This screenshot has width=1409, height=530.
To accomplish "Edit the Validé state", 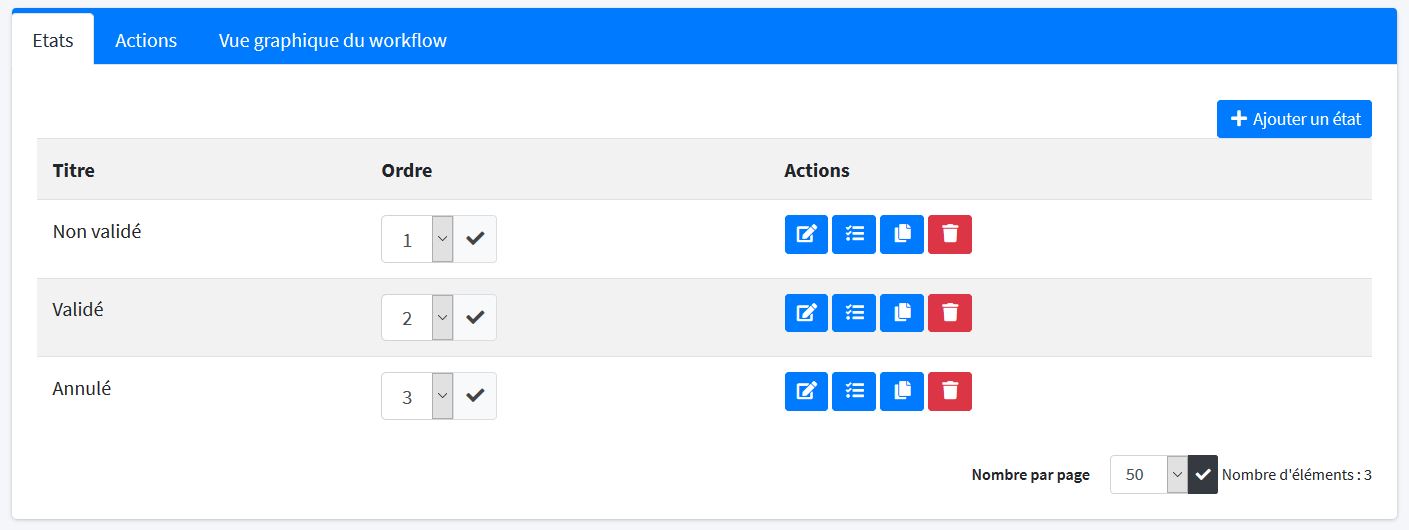I will (x=806, y=313).
